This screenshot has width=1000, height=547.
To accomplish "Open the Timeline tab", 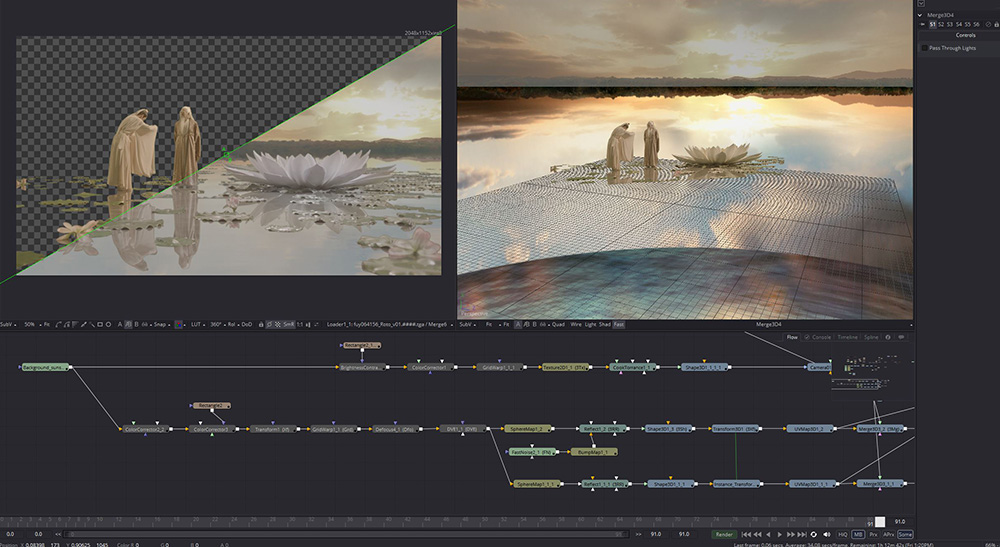I will [847, 337].
